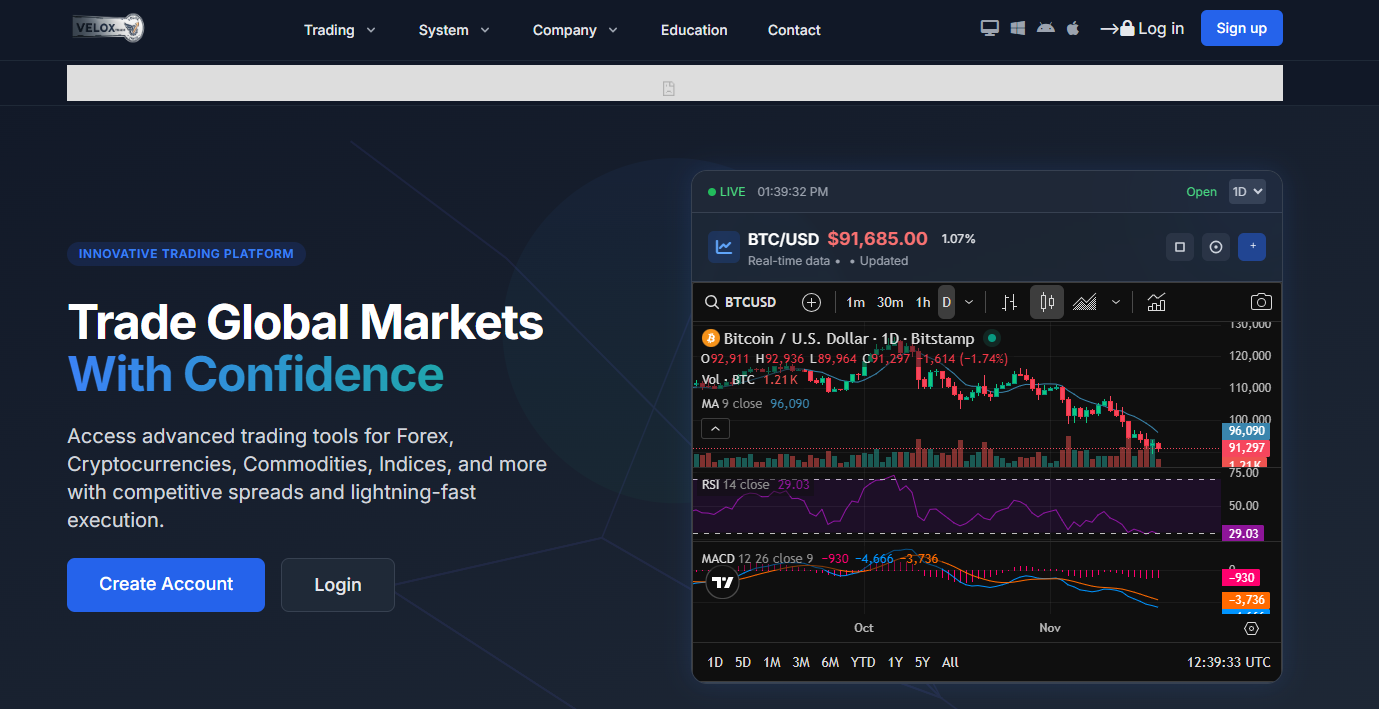The image size is (1379, 709).
Task: Click the compare/add symbol plus icon
Action: pos(811,302)
